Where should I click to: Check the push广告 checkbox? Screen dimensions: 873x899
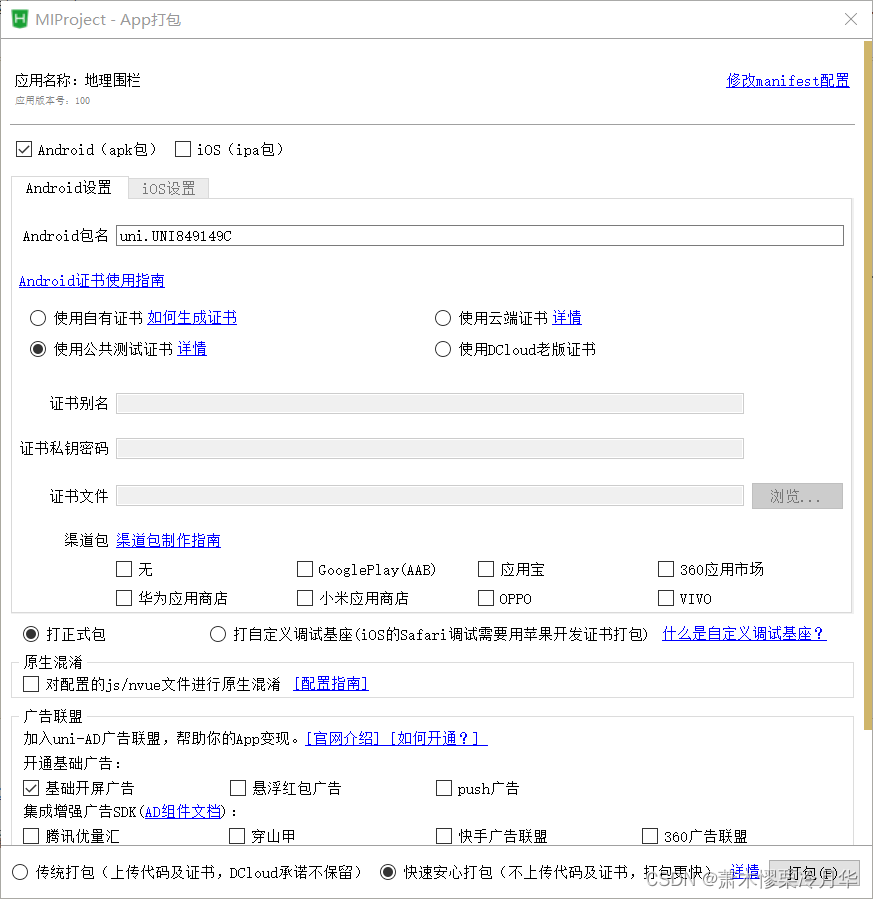click(x=444, y=788)
